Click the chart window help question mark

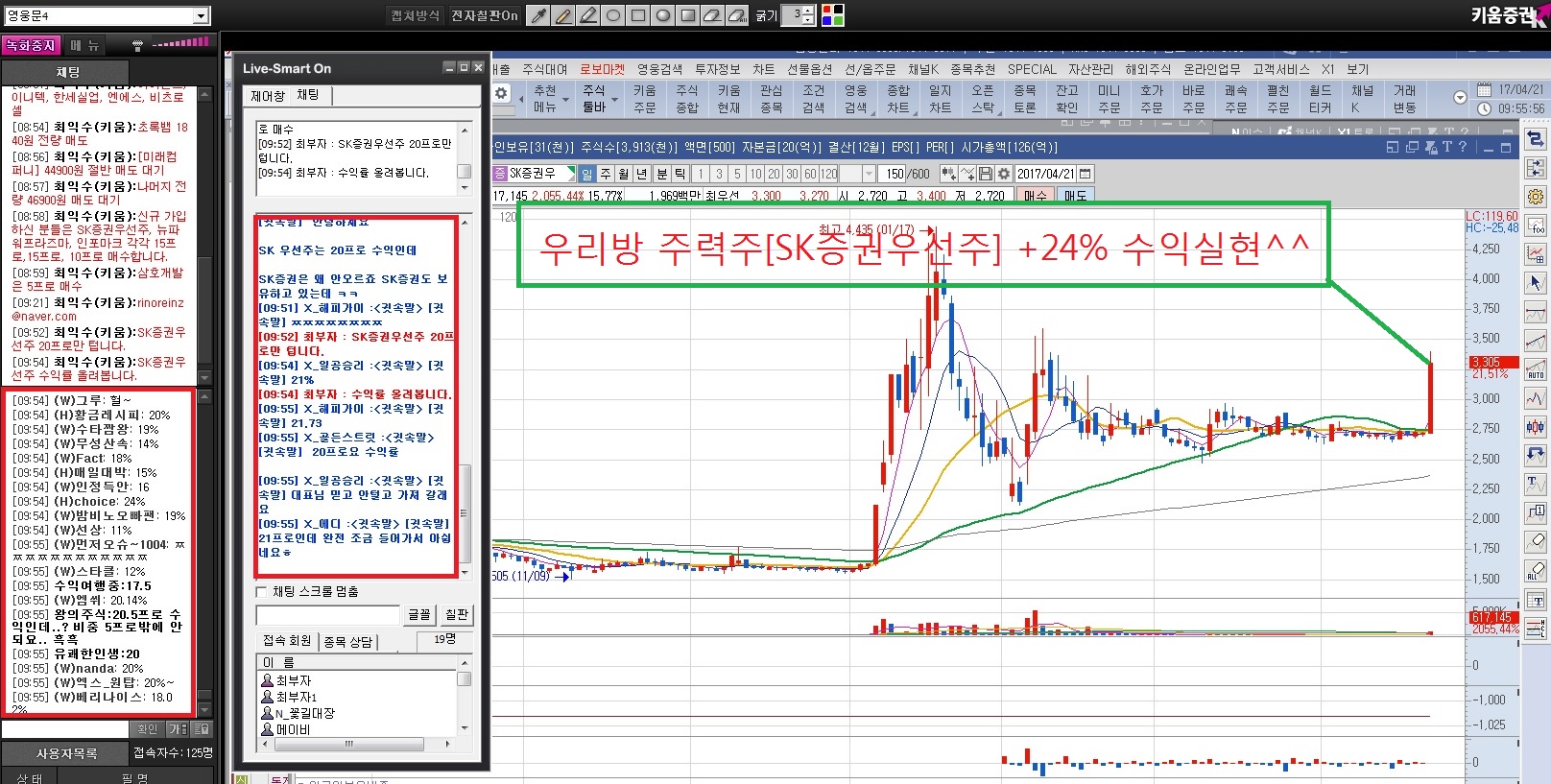[x=1463, y=147]
